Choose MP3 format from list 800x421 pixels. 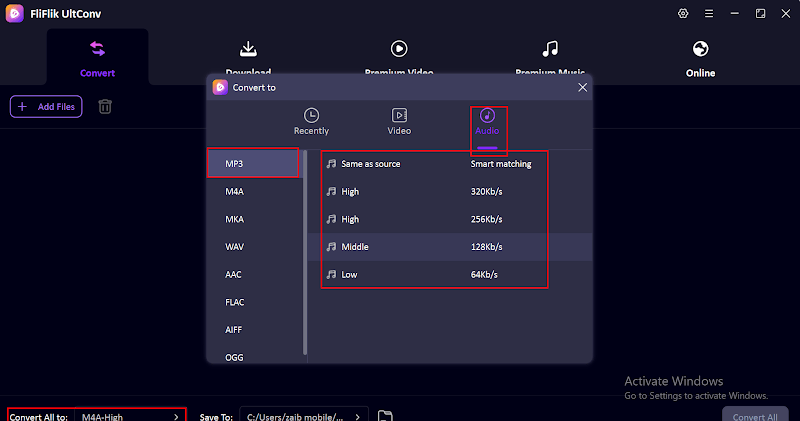[254, 164]
